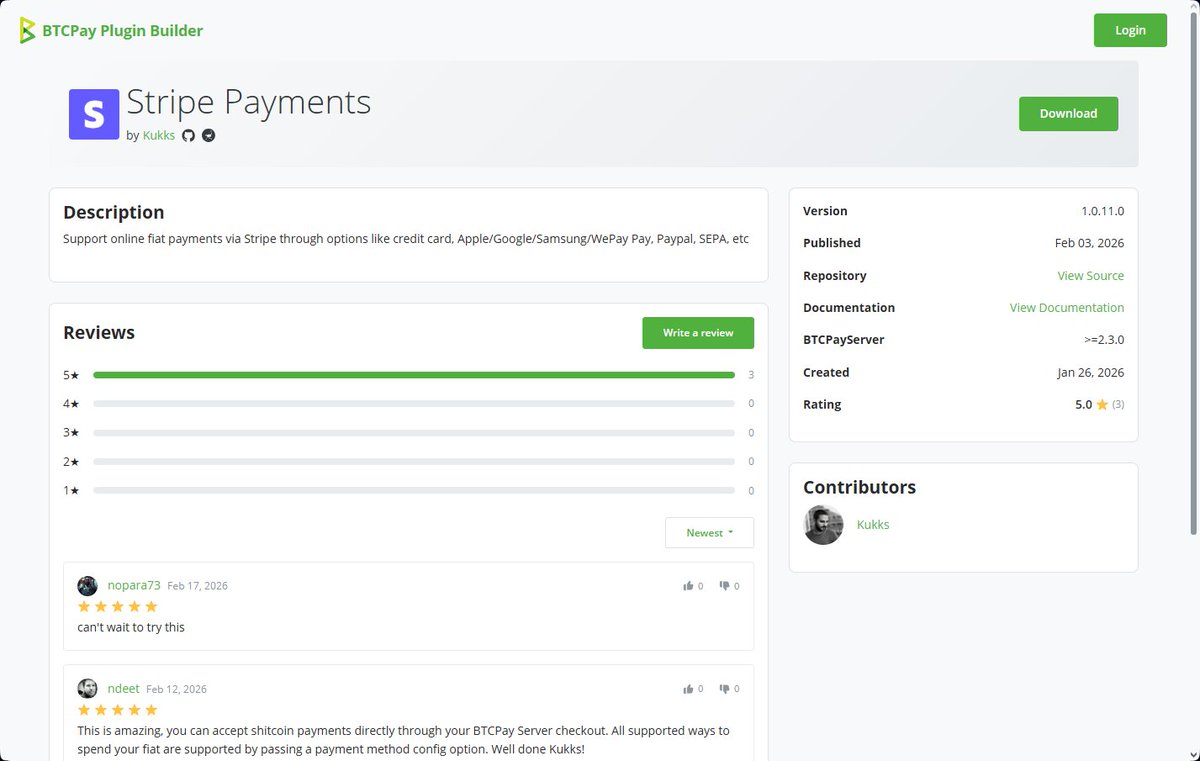Click the Kukks contributor photo
Screen dimensions: 1200x761
(823, 525)
